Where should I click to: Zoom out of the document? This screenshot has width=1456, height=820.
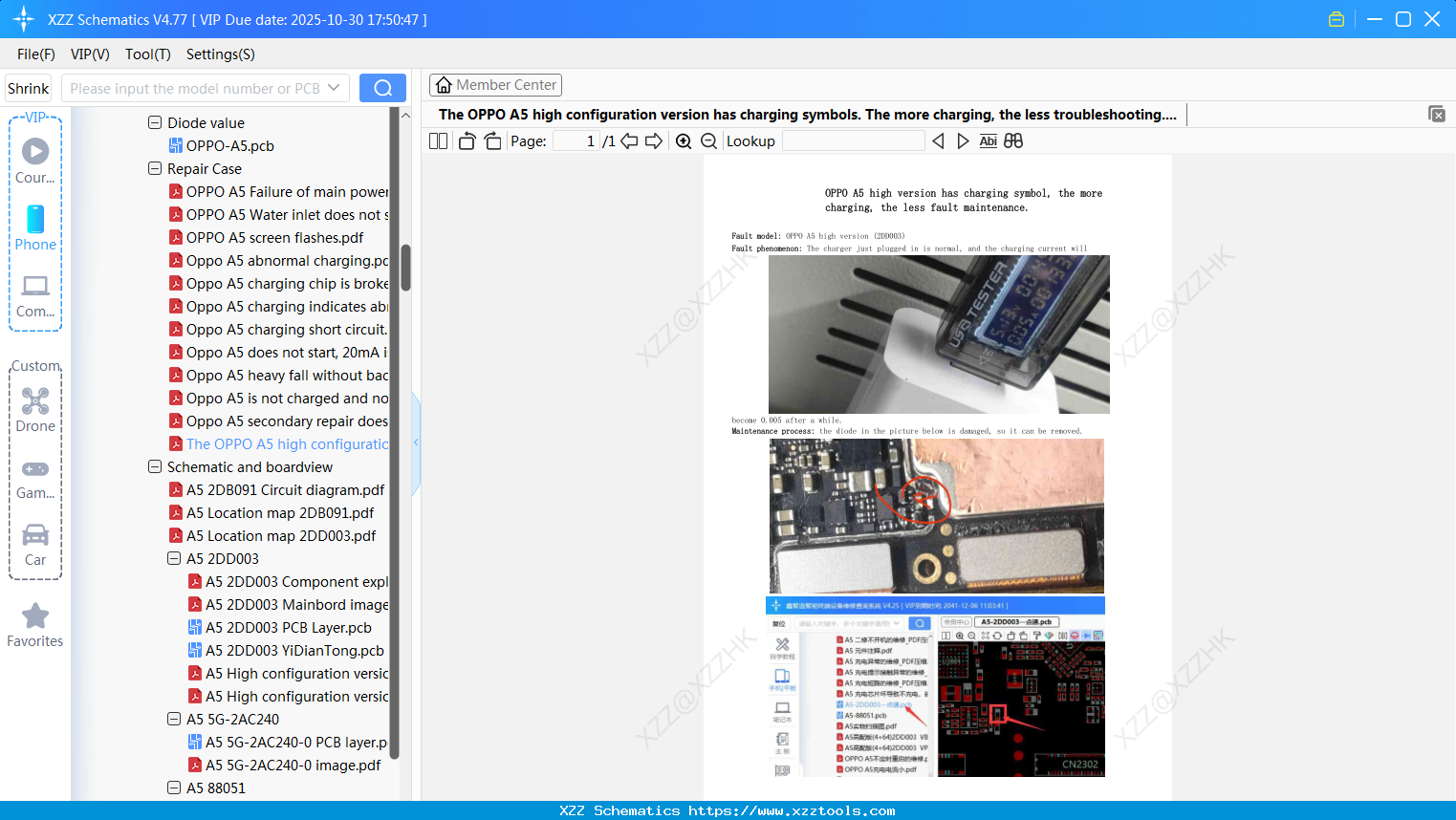click(x=709, y=141)
